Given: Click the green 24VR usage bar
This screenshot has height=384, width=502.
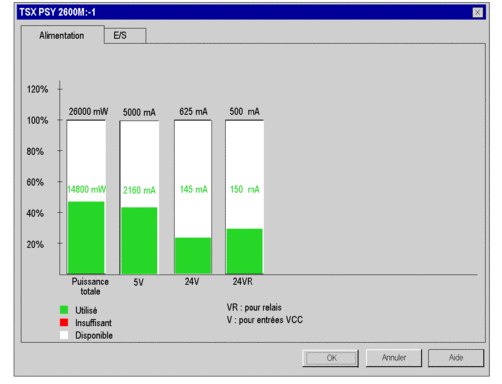Looking at the screenshot, I should [244, 251].
